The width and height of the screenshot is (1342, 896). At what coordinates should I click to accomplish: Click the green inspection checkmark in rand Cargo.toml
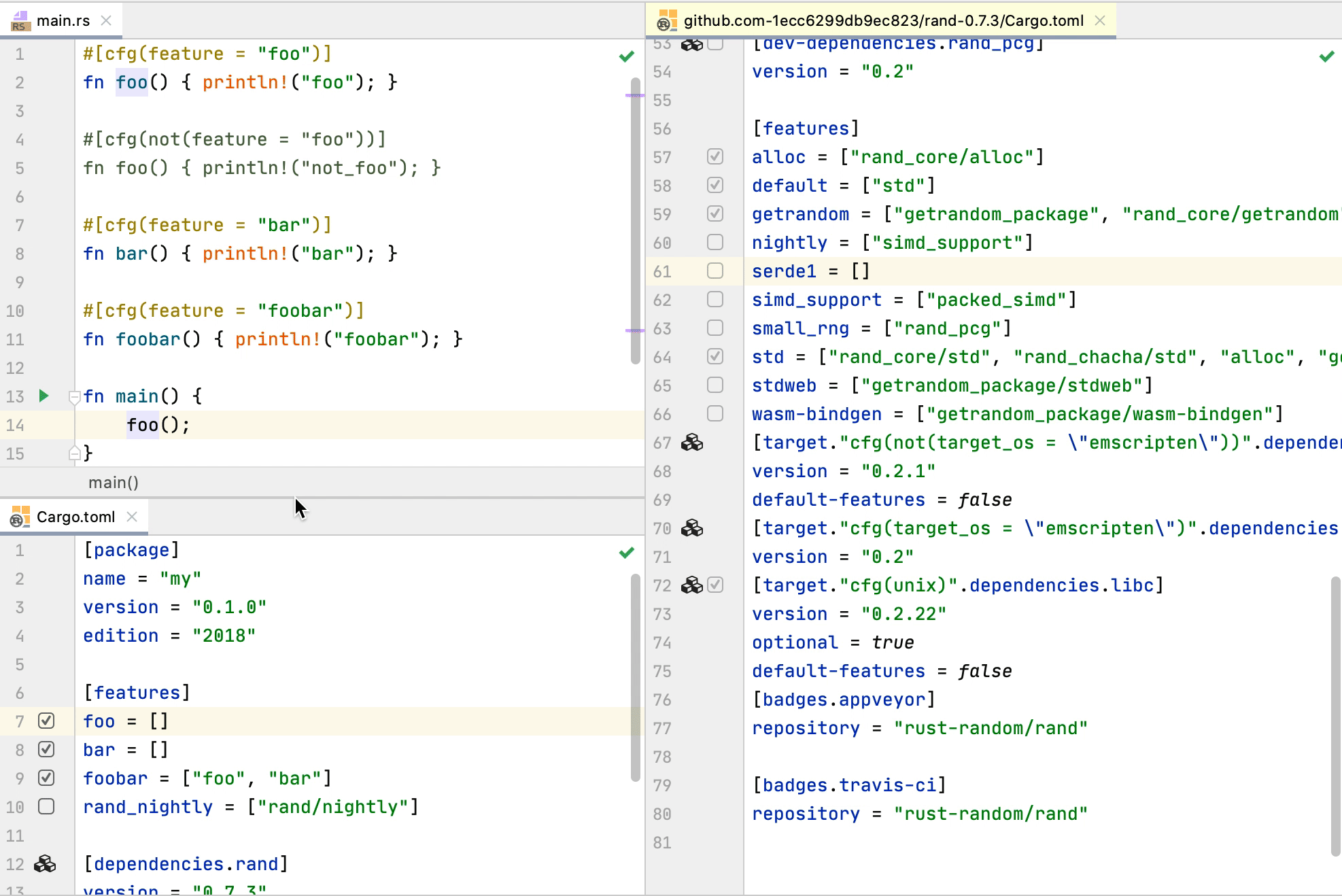[x=1327, y=56]
